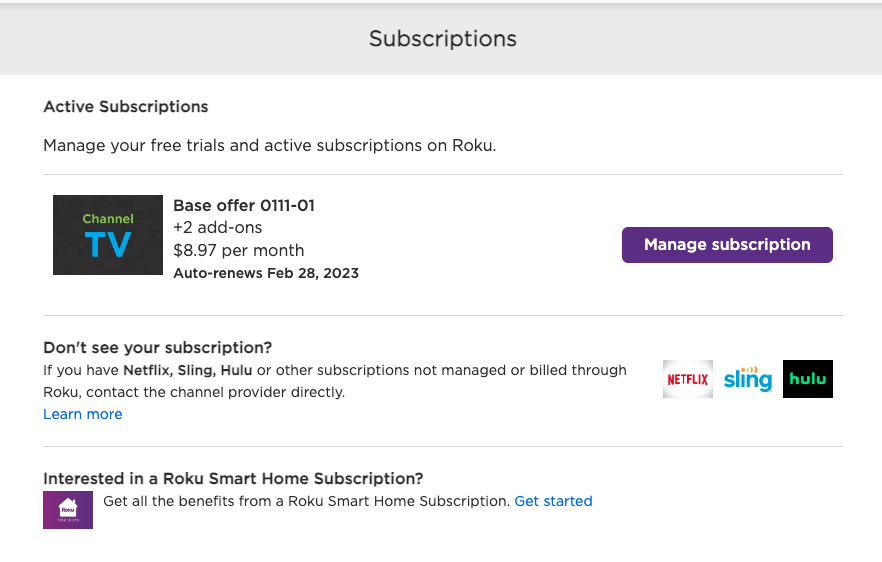Image resolution: width=882 pixels, height=562 pixels.
Task: Click the $8.97 per month price
Action: coord(238,250)
